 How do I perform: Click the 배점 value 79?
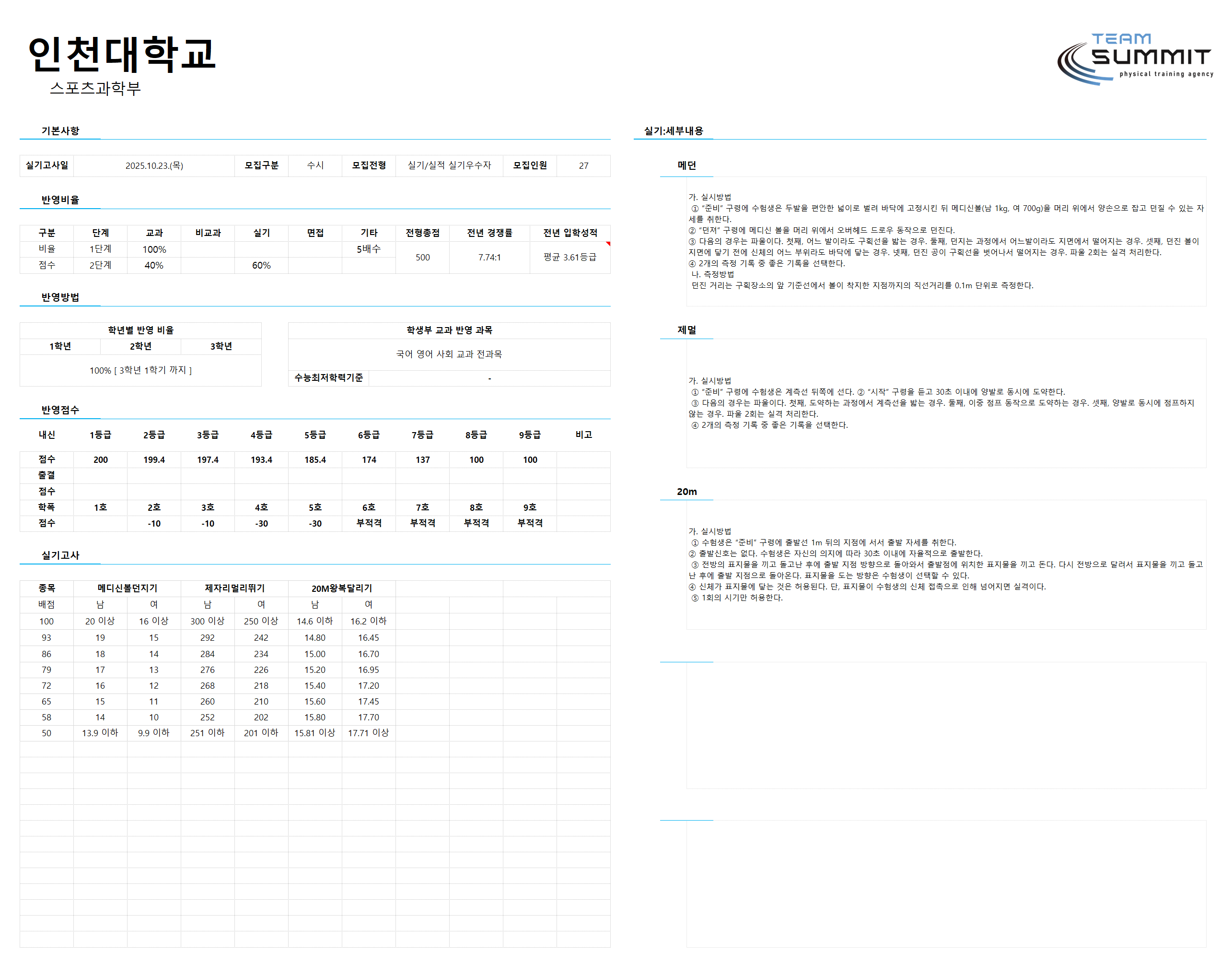pos(47,670)
